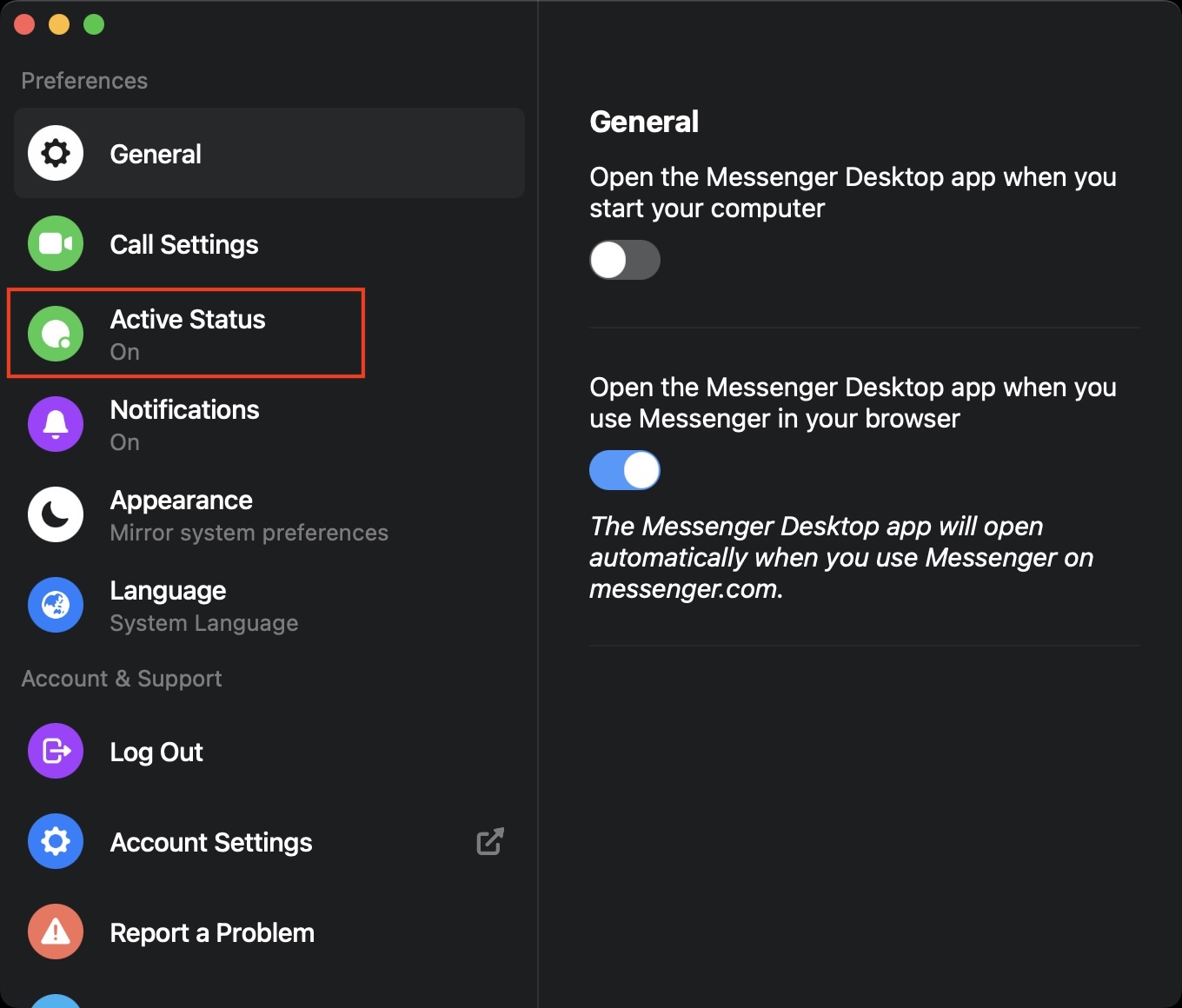Click the purple Log Out icon
Screen dimensions: 1182x1008
tap(56, 751)
